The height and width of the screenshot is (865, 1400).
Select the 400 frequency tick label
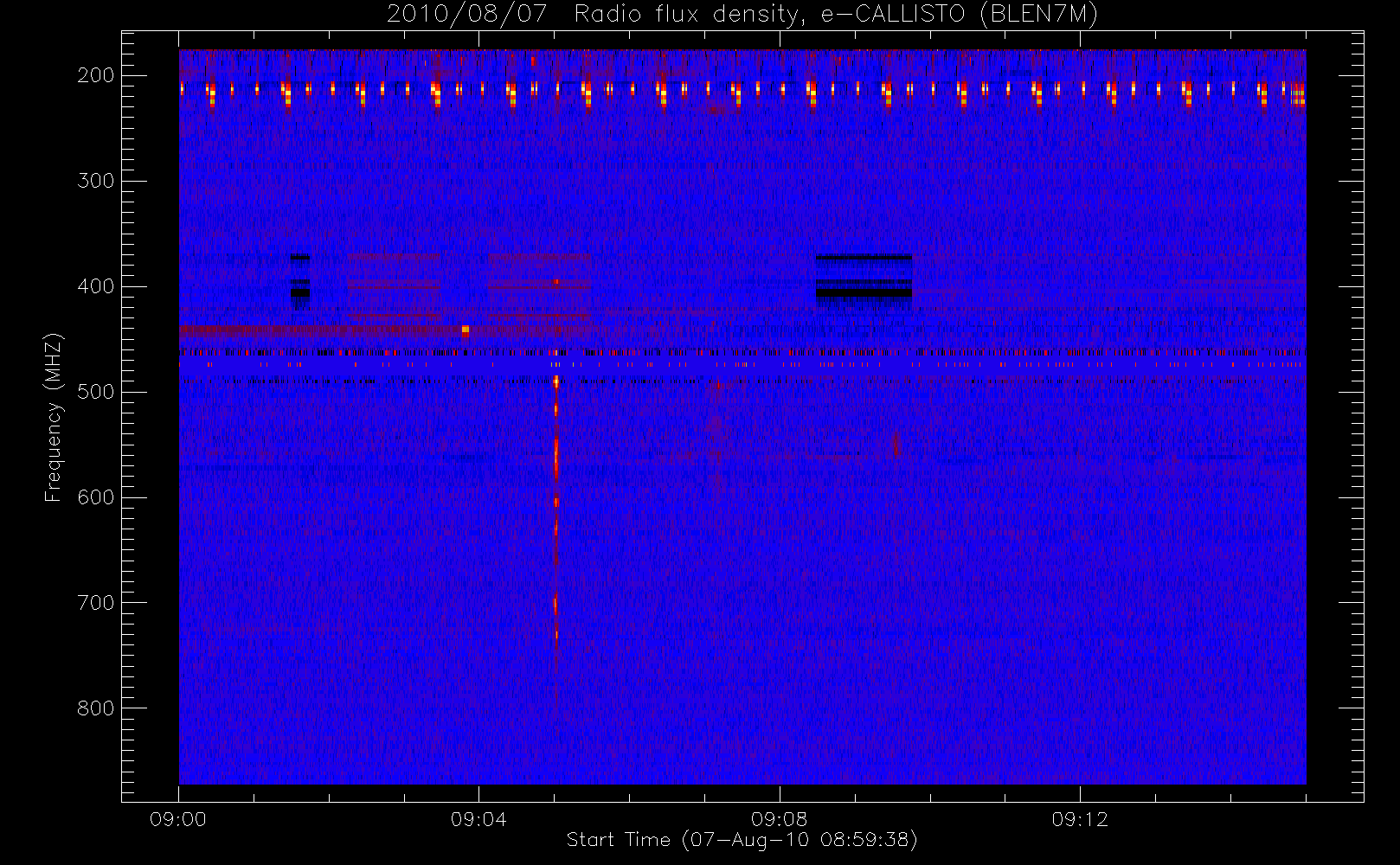tap(95, 286)
